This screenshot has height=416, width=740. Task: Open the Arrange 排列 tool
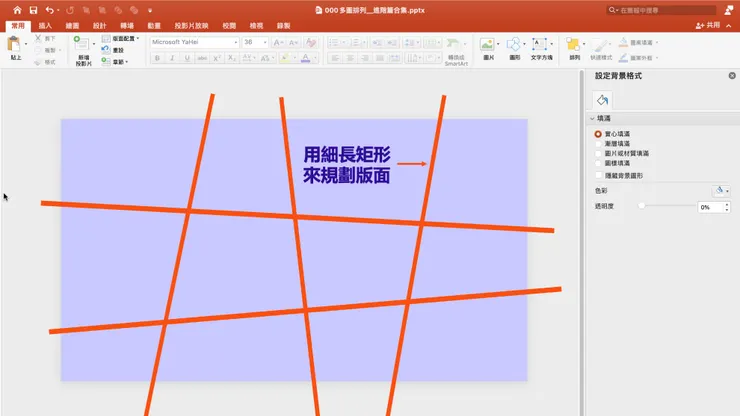click(x=574, y=49)
